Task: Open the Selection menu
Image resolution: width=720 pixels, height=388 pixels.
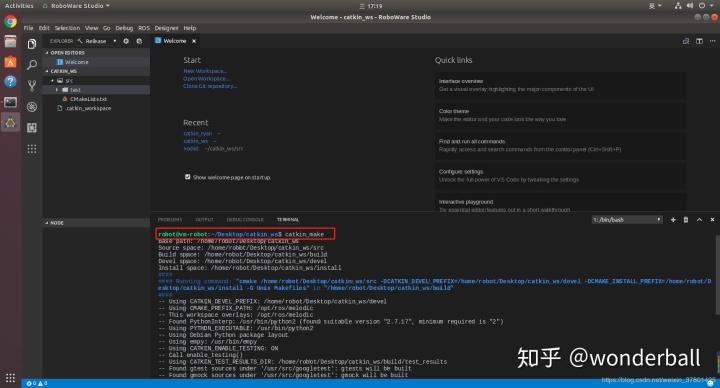Action: [68, 28]
